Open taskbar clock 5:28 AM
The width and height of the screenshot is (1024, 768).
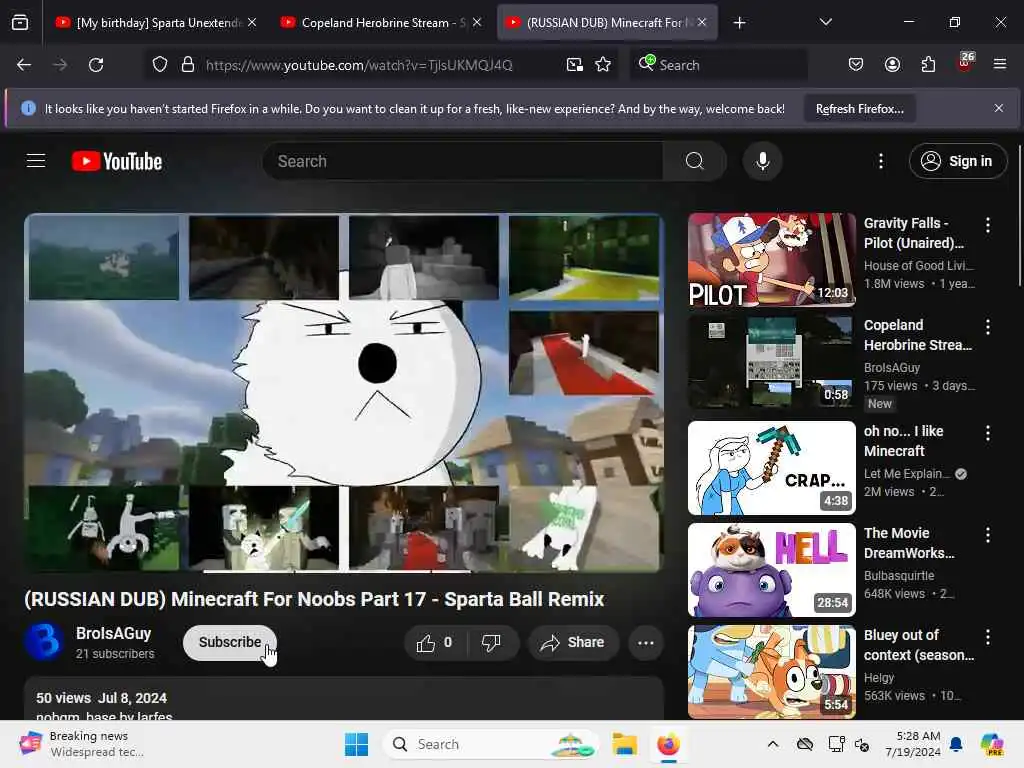pyautogui.click(x=913, y=744)
